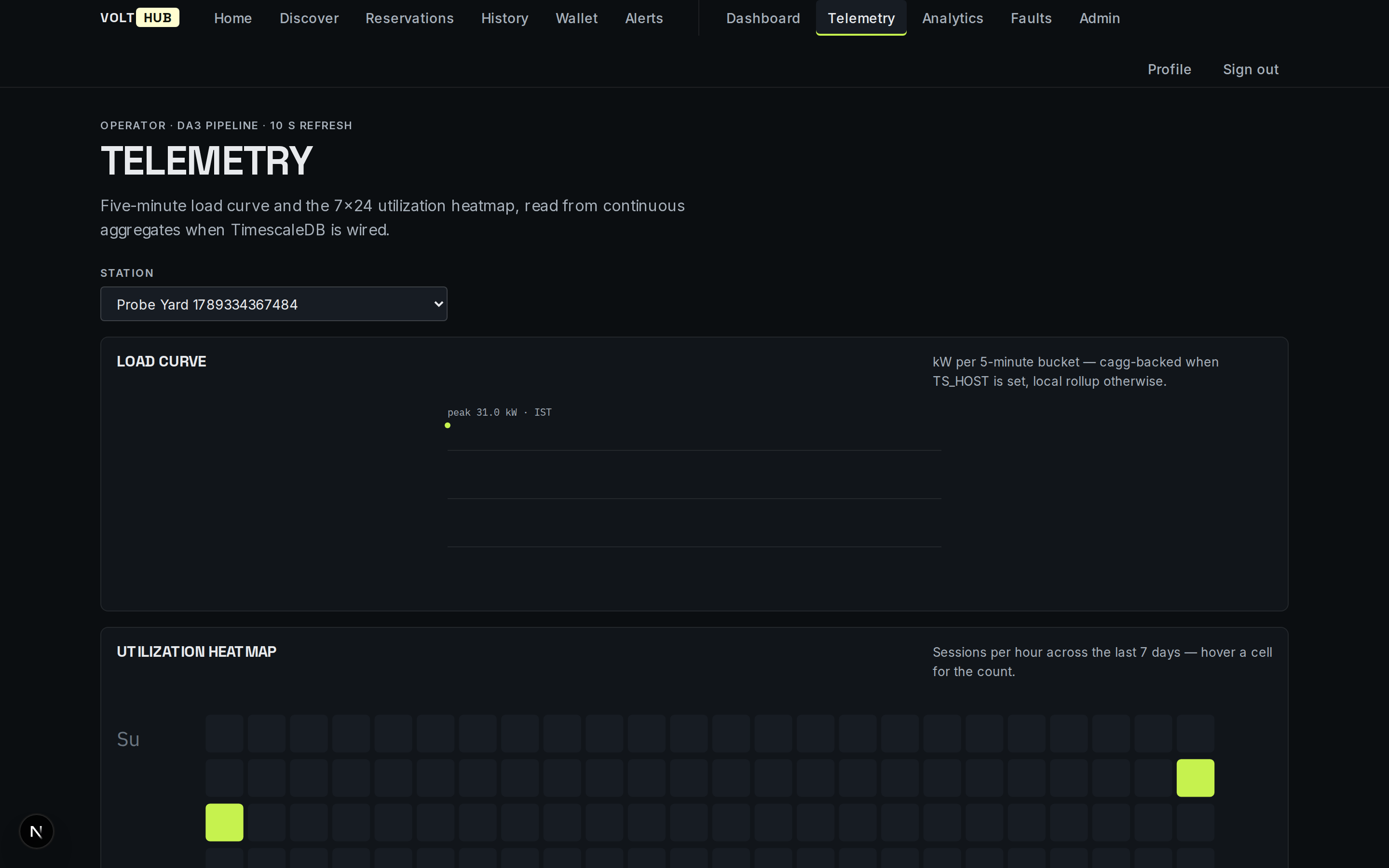Switch to the Analytics tab

click(952, 18)
